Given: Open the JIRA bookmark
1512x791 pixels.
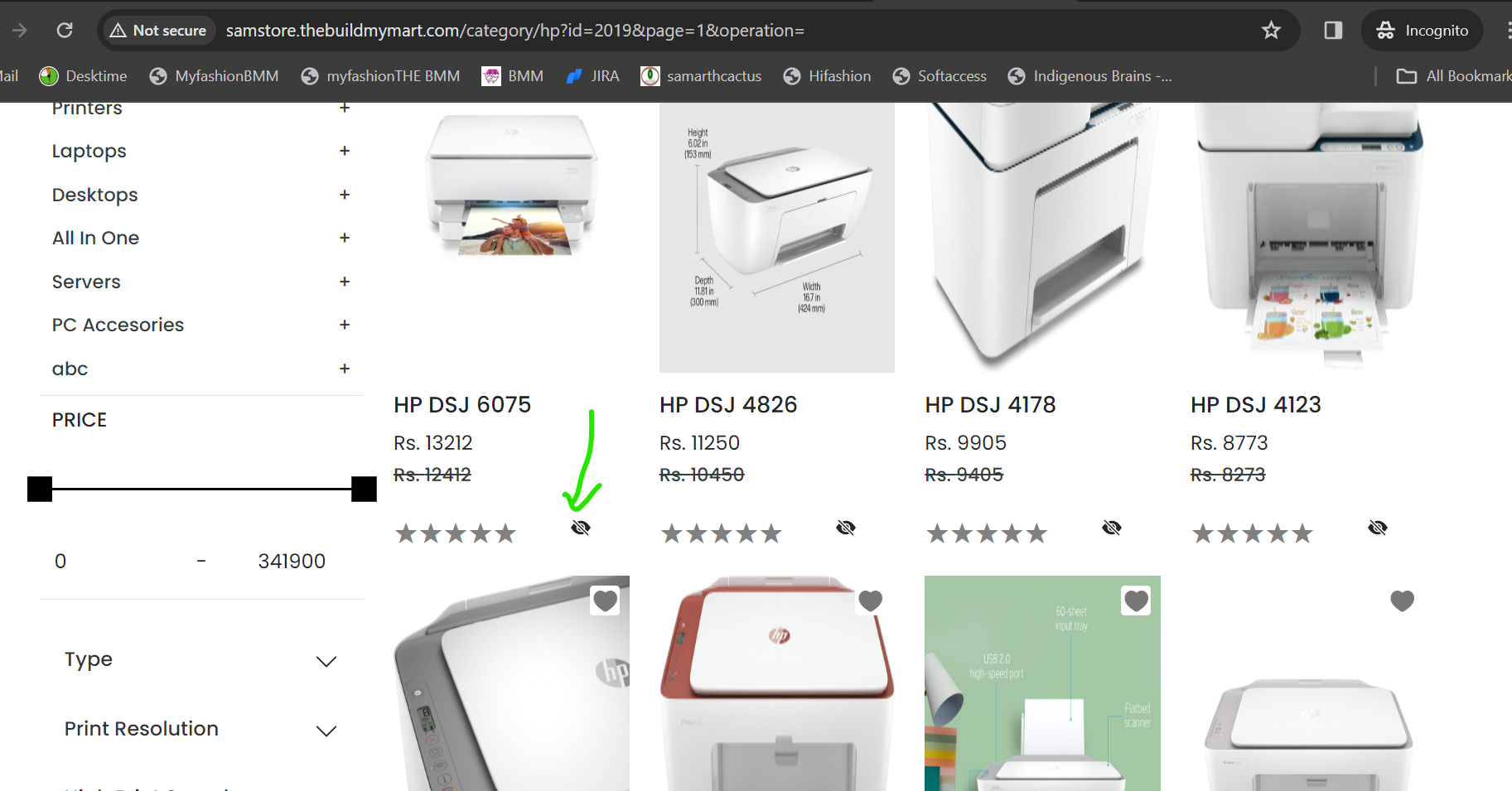Looking at the screenshot, I should point(592,76).
